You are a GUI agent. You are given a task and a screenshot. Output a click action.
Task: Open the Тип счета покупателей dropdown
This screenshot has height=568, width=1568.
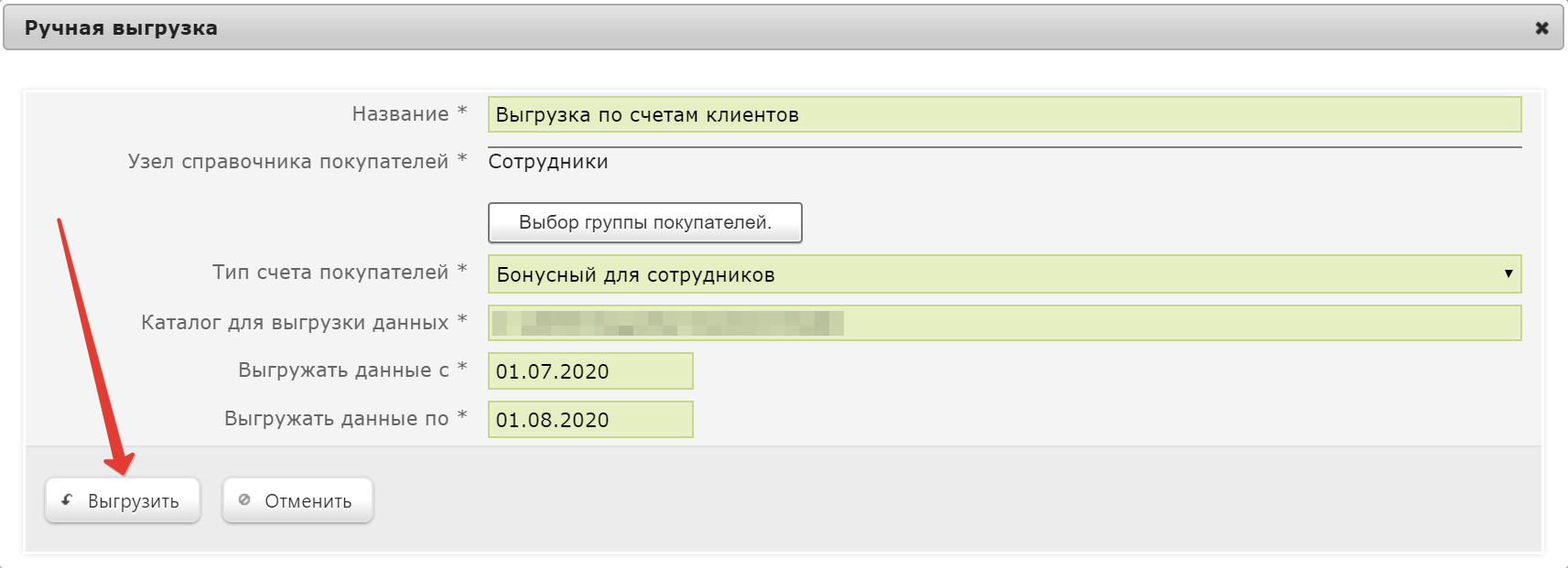pyautogui.click(x=1004, y=274)
